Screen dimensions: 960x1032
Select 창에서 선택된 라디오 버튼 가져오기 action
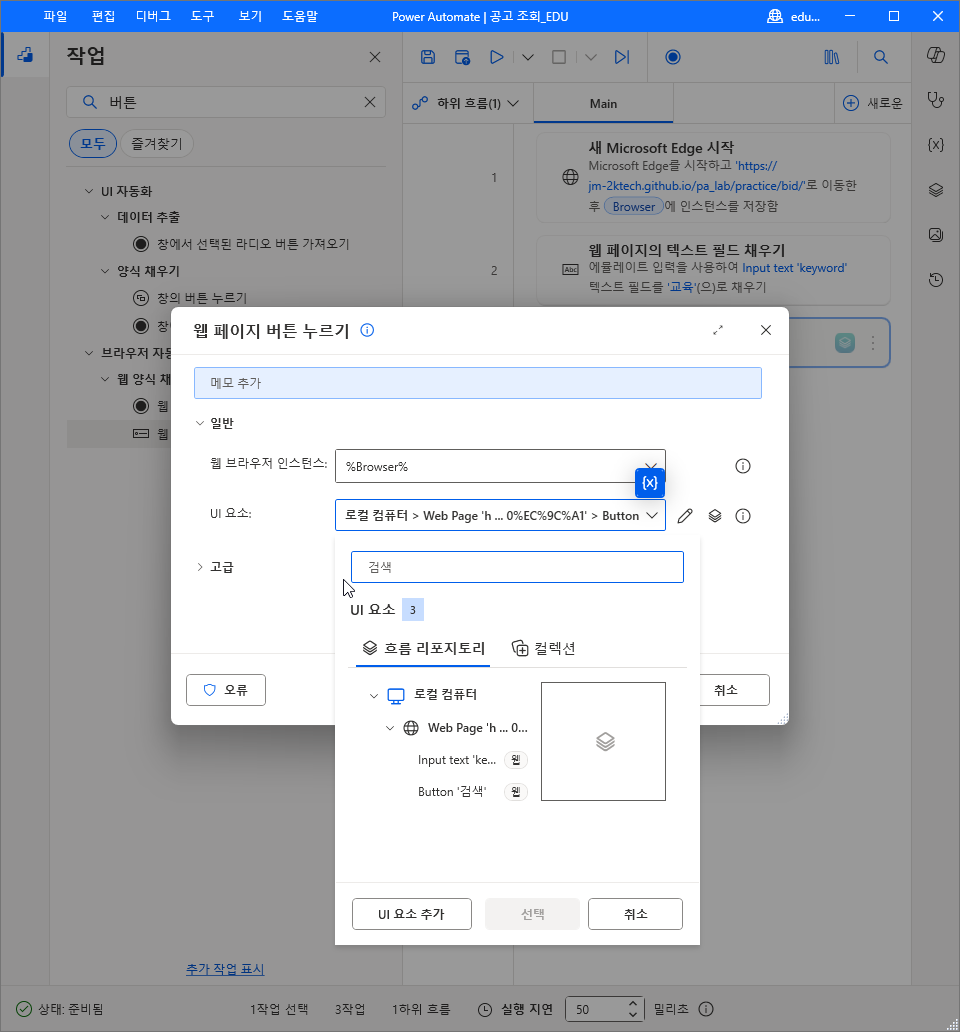[242, 244]
